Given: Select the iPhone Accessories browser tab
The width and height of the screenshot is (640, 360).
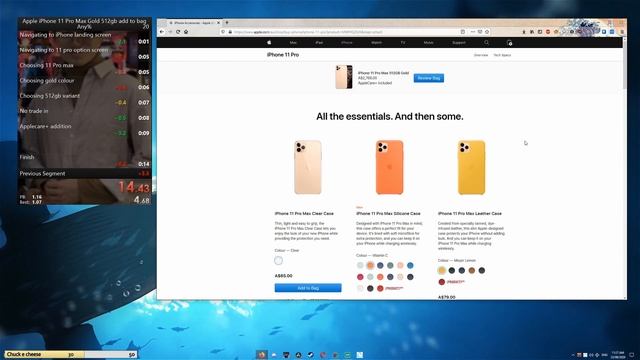Looking at the screenshot, I should click(193, 23).
